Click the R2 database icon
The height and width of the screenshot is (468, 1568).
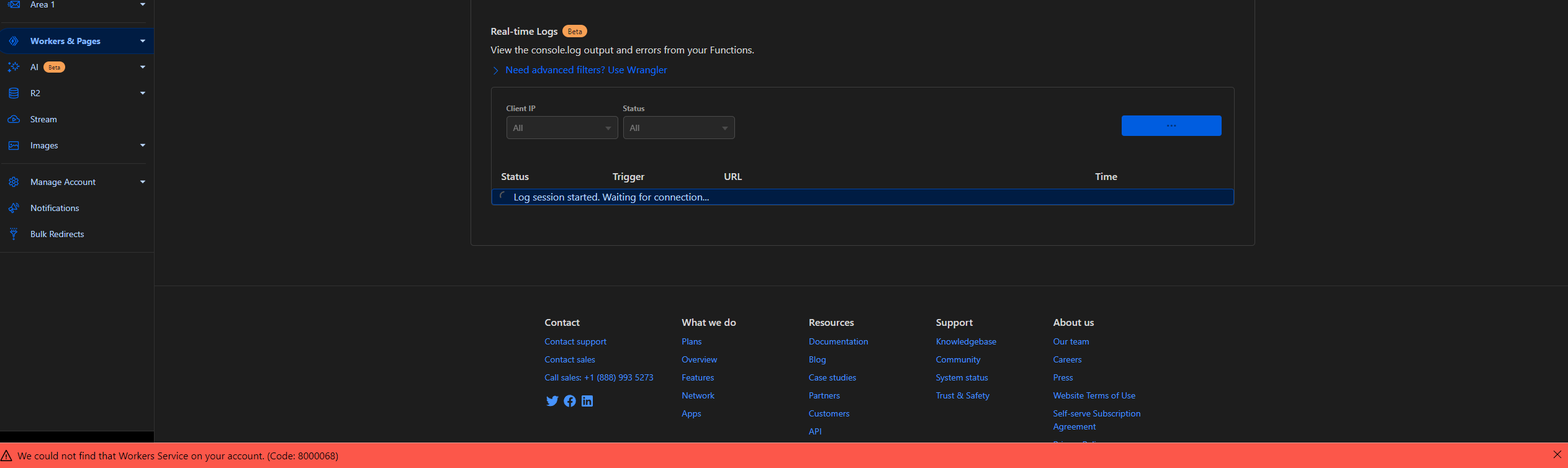pos(14,93)
